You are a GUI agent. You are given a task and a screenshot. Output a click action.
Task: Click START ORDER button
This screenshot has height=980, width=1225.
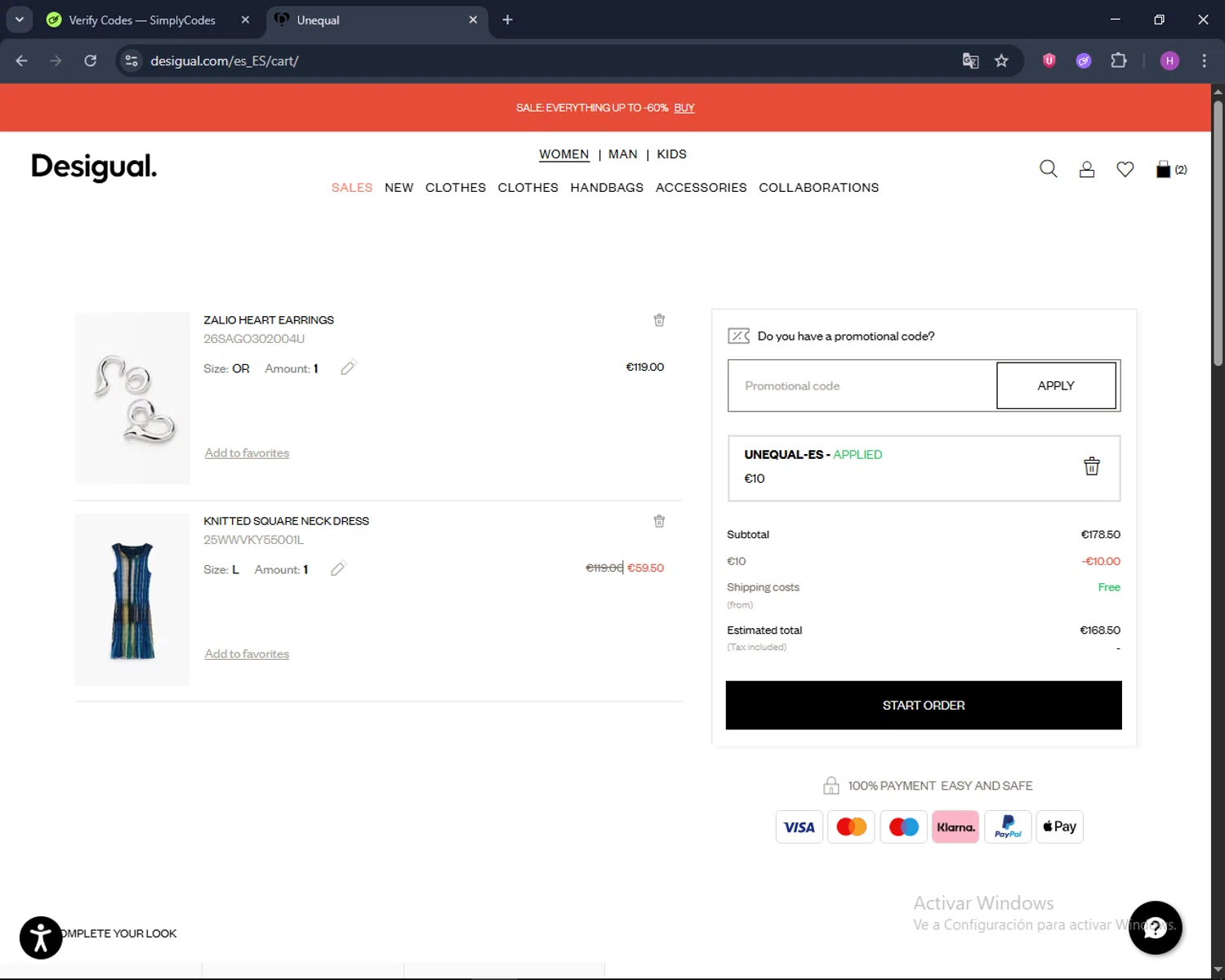[924, 705]
